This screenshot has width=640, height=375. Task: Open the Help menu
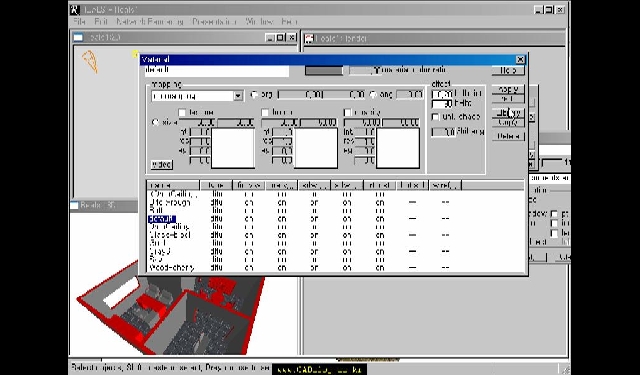289,22
